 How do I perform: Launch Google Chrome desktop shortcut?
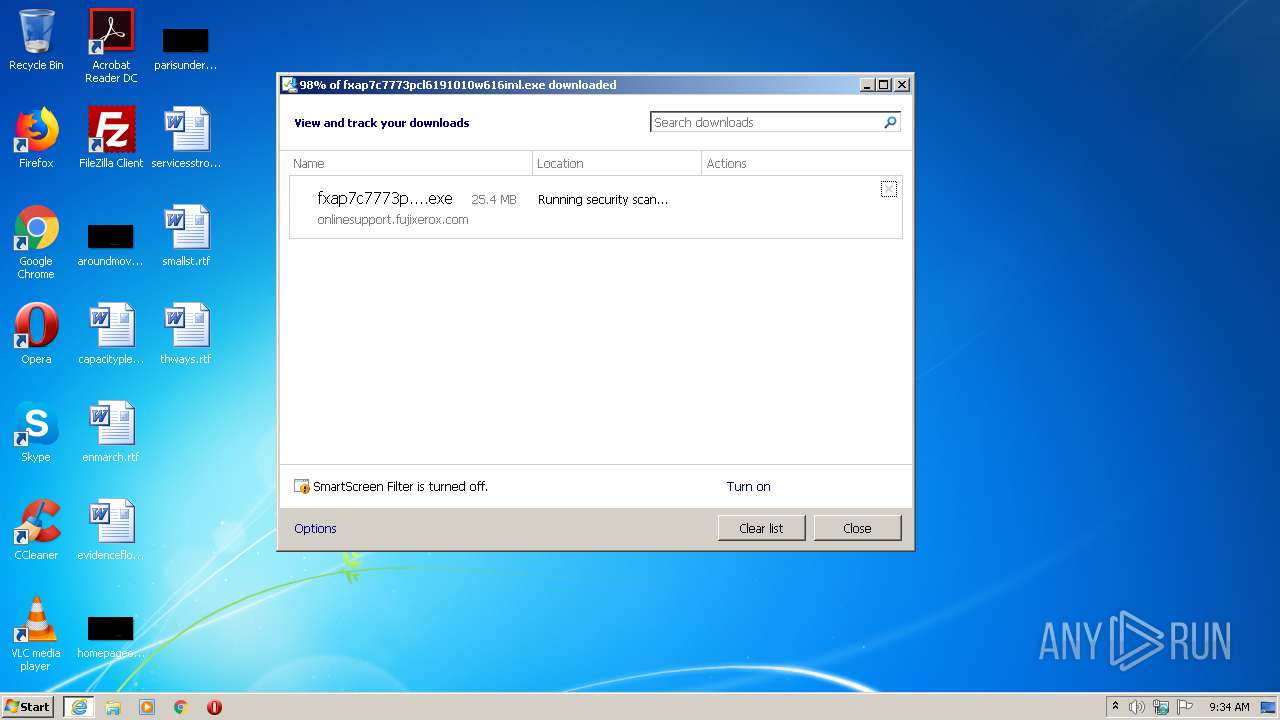click(36, 242)
